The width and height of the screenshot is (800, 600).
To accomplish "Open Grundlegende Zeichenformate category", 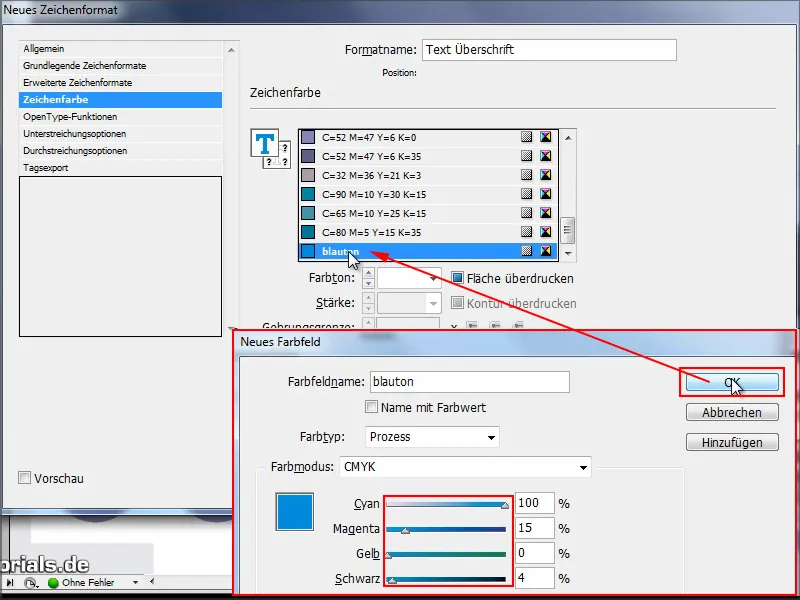I will (x=120, y=66).
